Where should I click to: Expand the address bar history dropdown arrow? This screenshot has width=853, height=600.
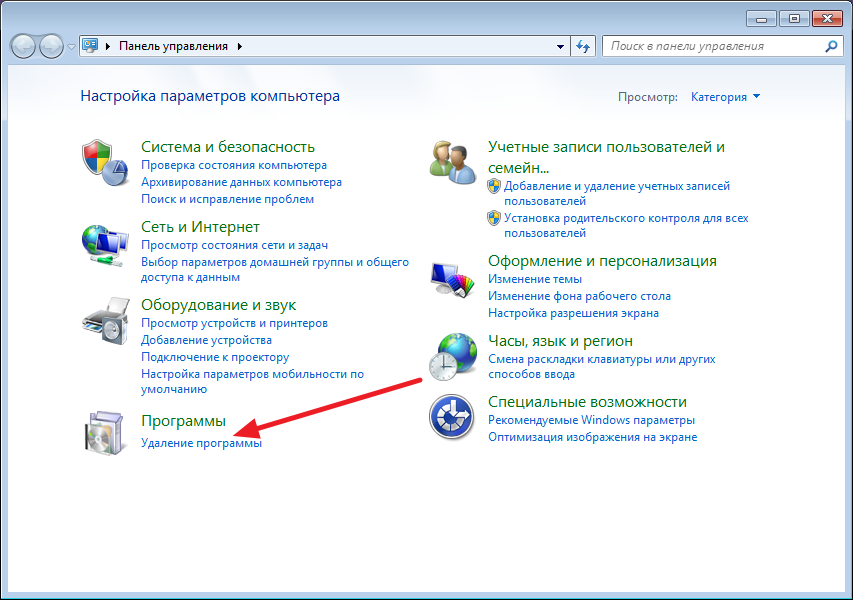561,46
